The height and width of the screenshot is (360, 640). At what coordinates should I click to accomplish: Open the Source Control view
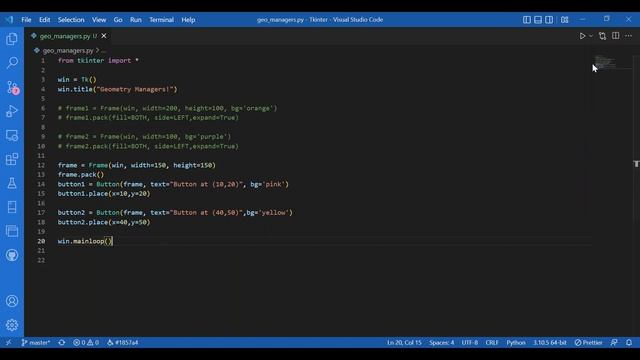pyautogui.click(x=12, y=87)
